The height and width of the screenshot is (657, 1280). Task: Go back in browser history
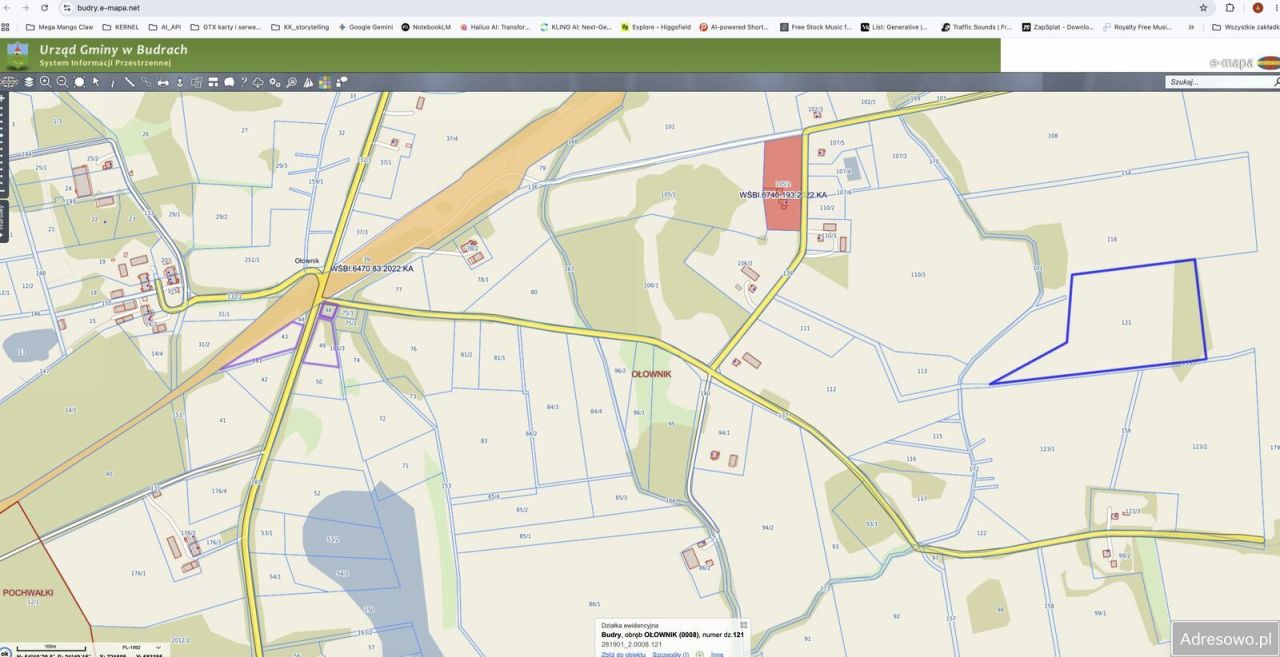7,7
